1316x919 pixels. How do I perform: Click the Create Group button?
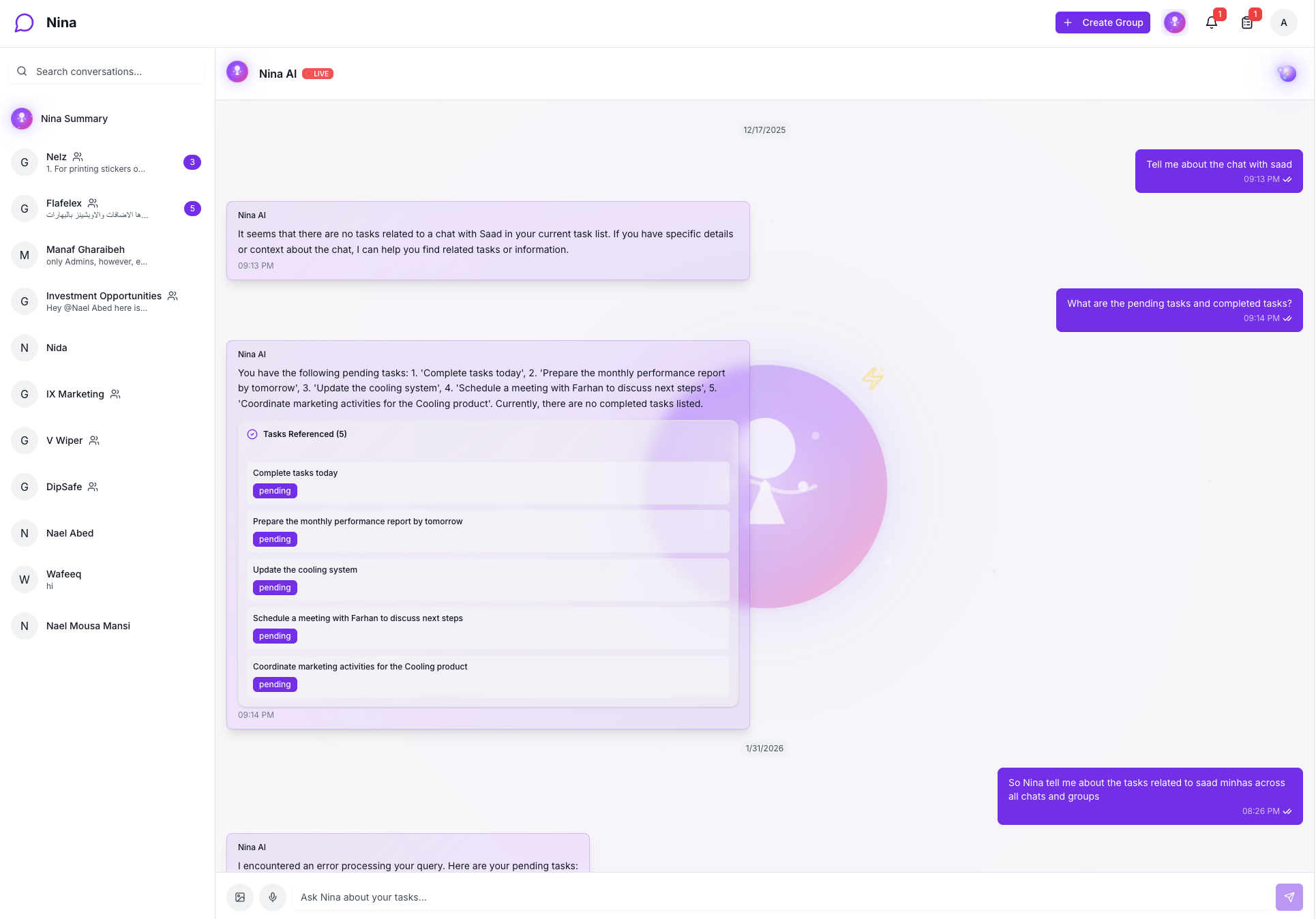click(x=1102, y=22)
